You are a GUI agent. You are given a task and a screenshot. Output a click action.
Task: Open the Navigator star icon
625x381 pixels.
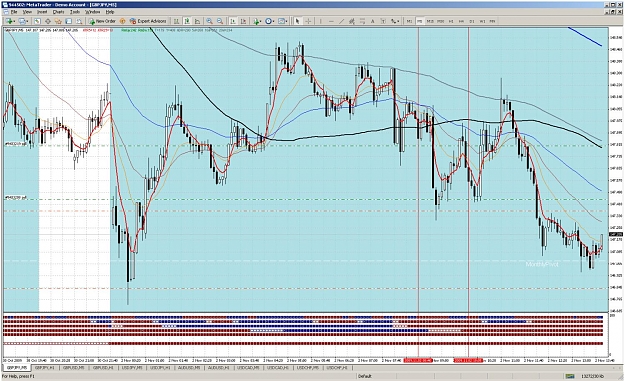(x=58, y=21)
